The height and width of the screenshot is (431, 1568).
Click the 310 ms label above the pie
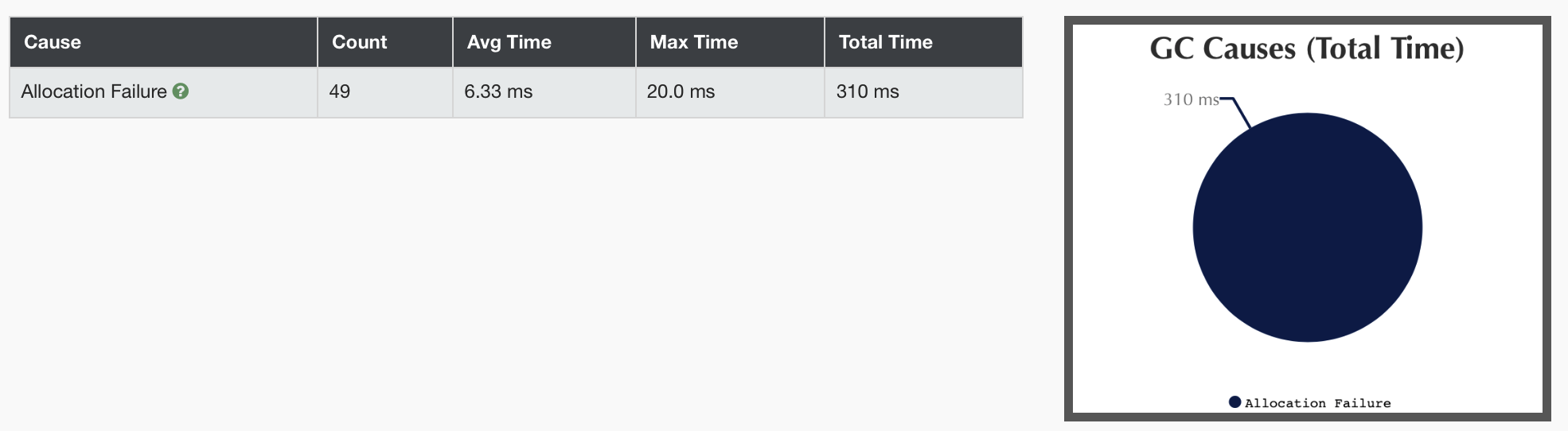pos(1191,99)
